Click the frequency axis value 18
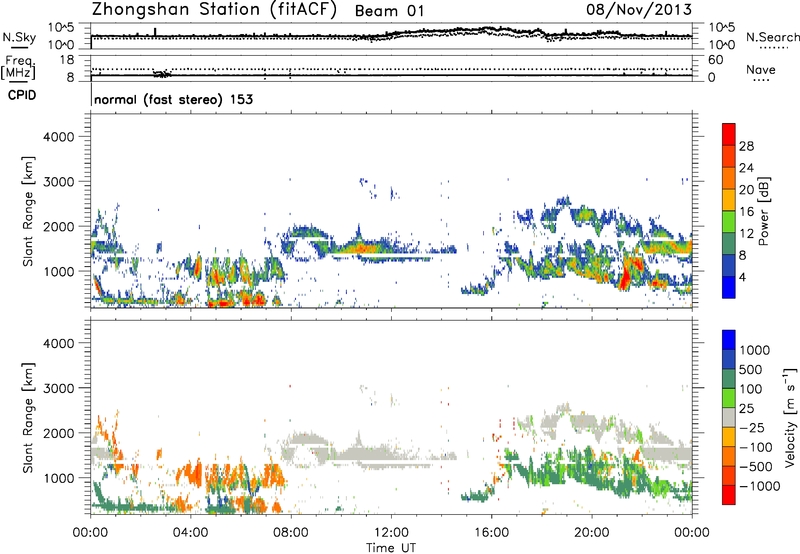 66,60
